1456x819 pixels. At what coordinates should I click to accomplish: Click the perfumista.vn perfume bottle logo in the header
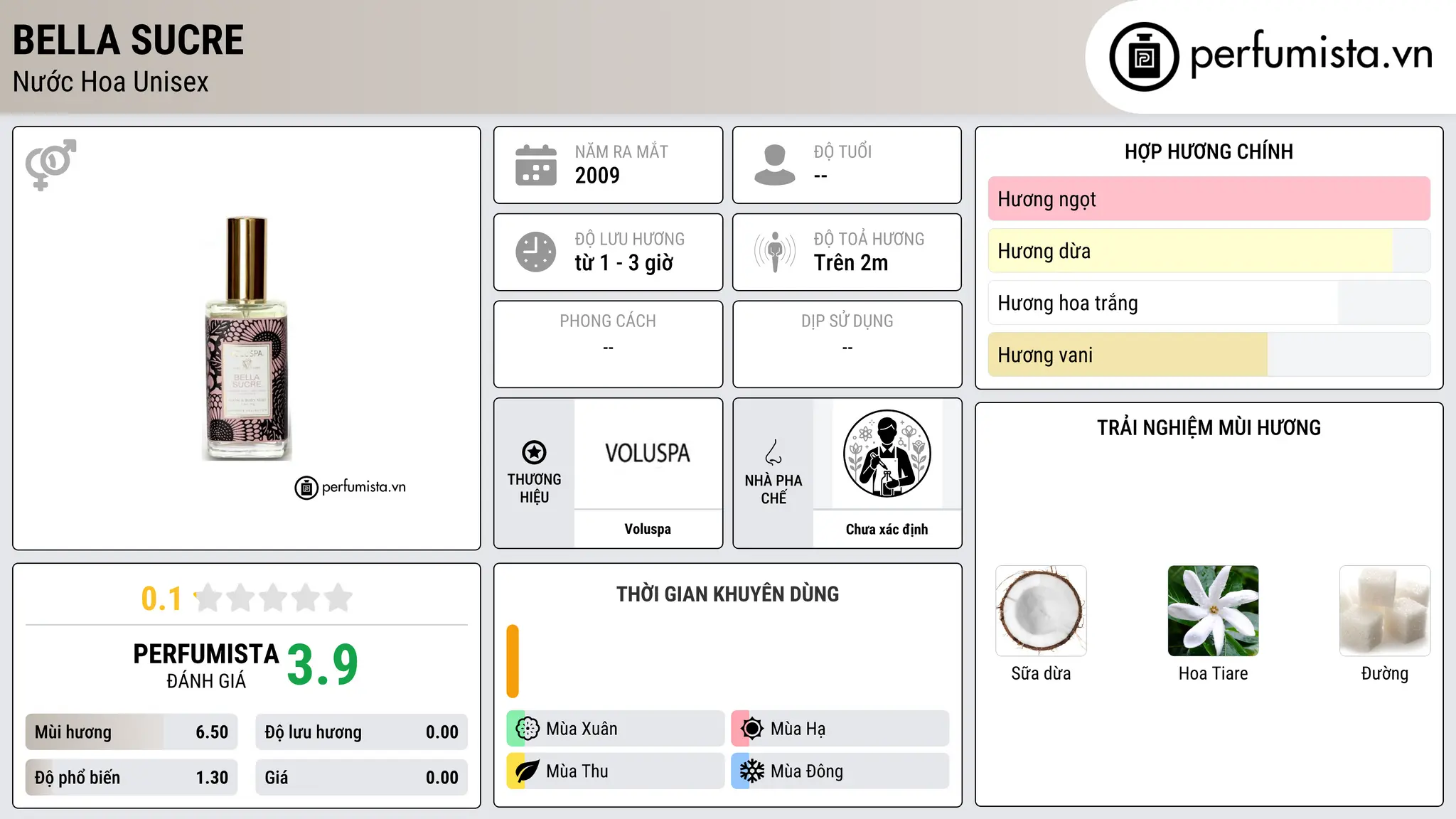click(x=1144, y=57)
